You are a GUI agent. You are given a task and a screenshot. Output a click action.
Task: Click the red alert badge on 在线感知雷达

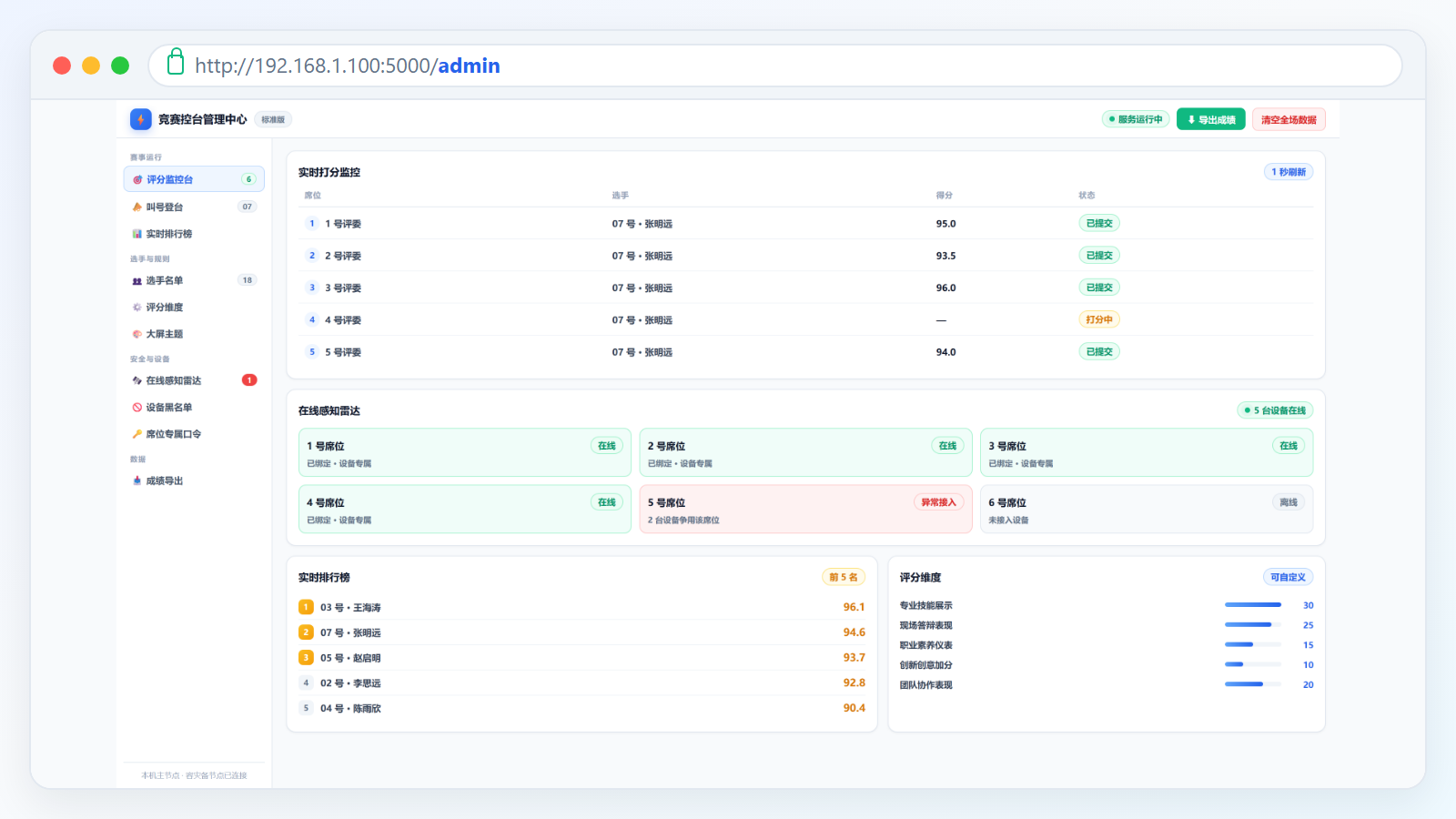tap(249, 380)
